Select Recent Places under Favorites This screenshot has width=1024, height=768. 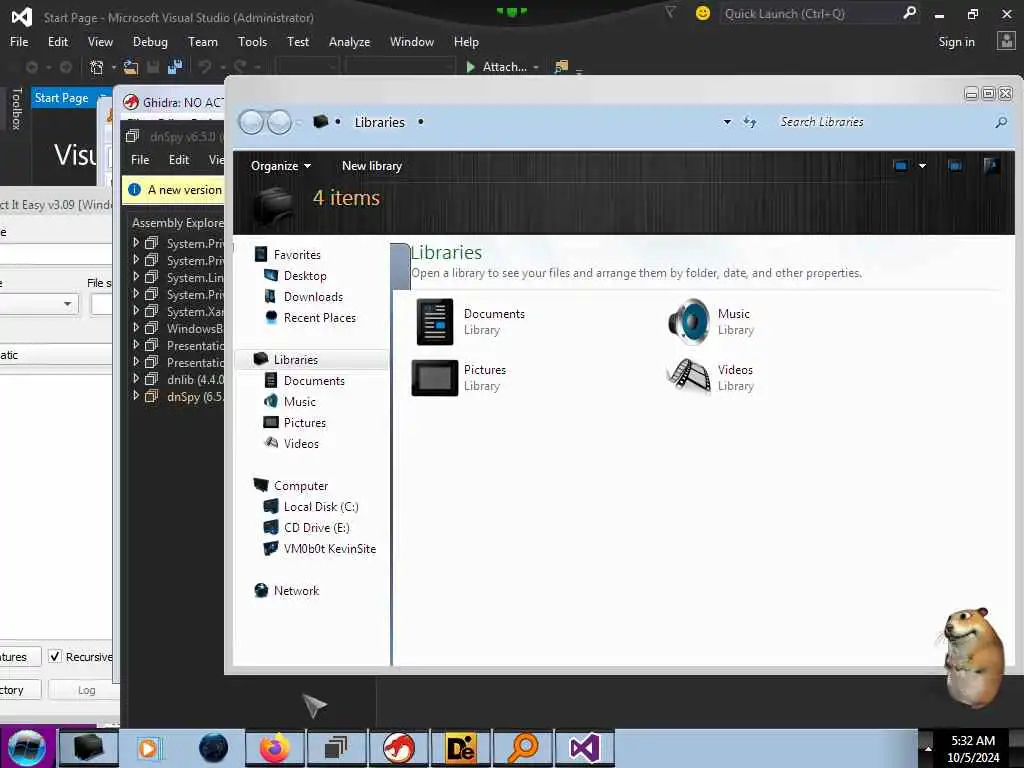coord(319,317)
